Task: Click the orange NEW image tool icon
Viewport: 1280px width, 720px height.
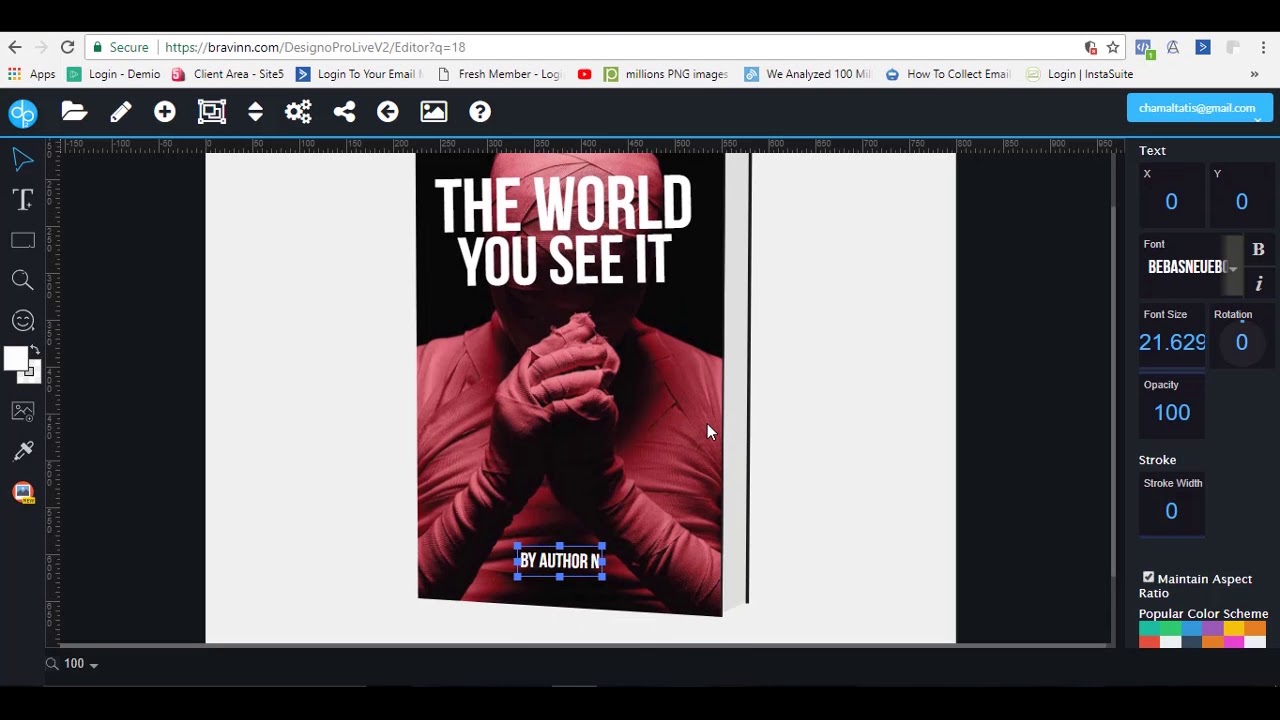Action: click(23, 492)
